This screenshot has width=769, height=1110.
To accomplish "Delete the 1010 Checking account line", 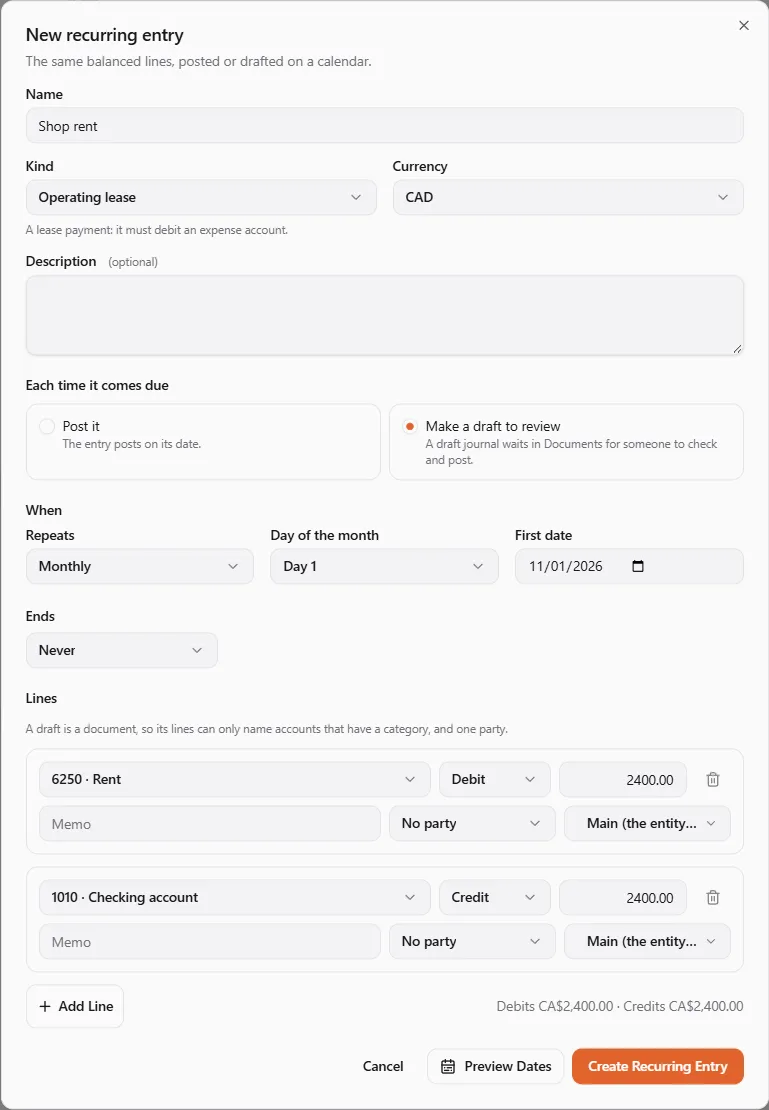I will pos(713,898).
